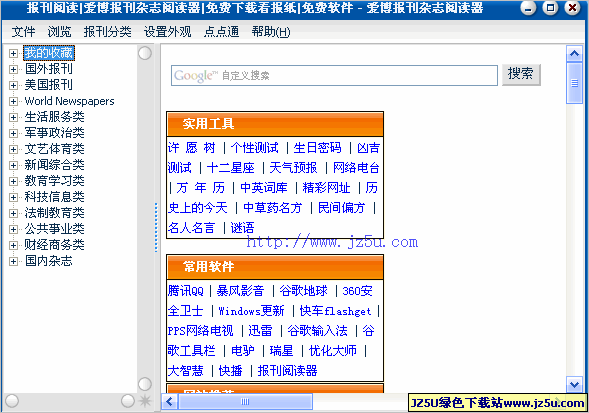Open the 中草药名方 link
This screenshot has height=413, width=589.
(x=273, y=207)
